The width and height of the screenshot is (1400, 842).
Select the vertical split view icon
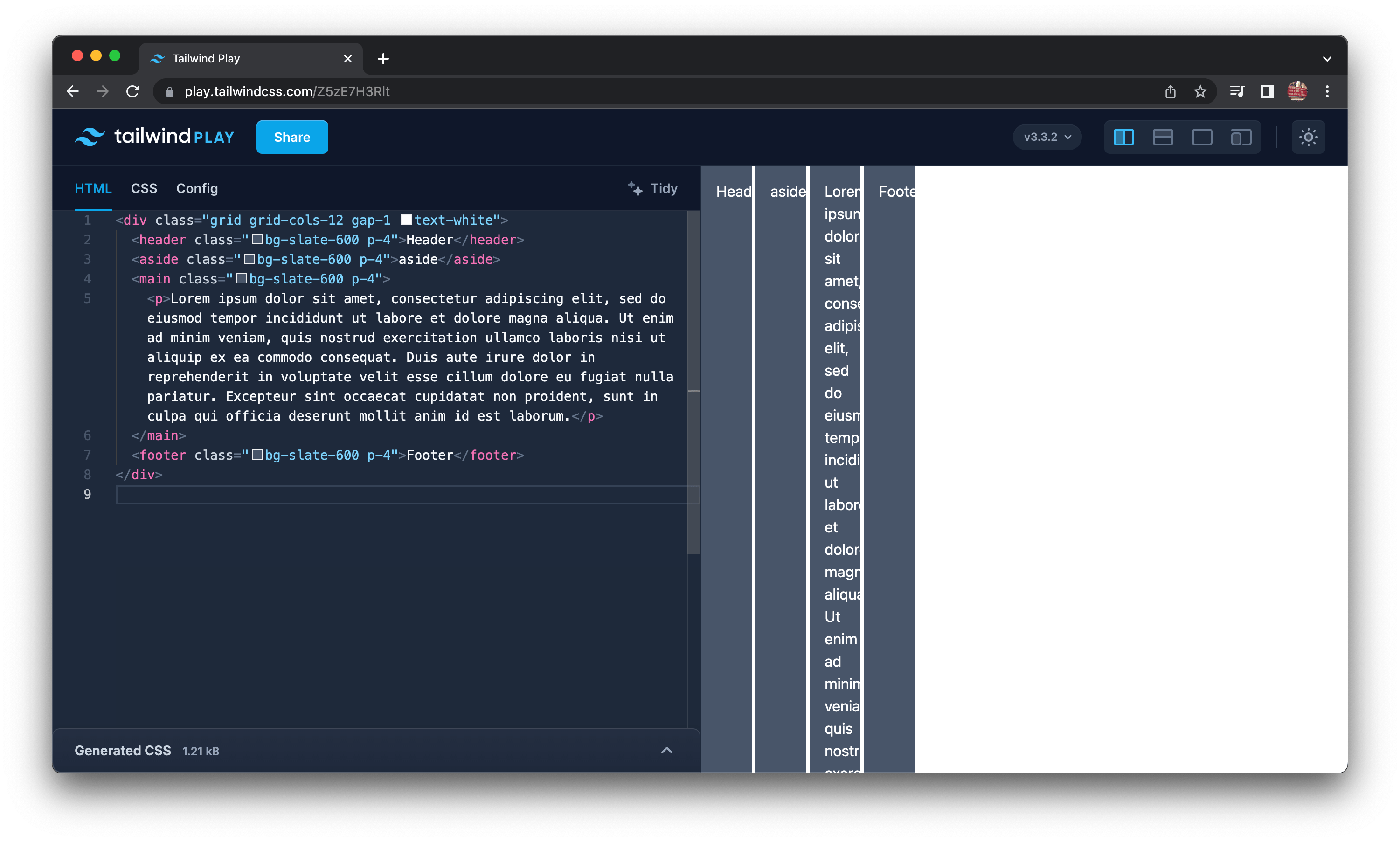click(1123, 137)
